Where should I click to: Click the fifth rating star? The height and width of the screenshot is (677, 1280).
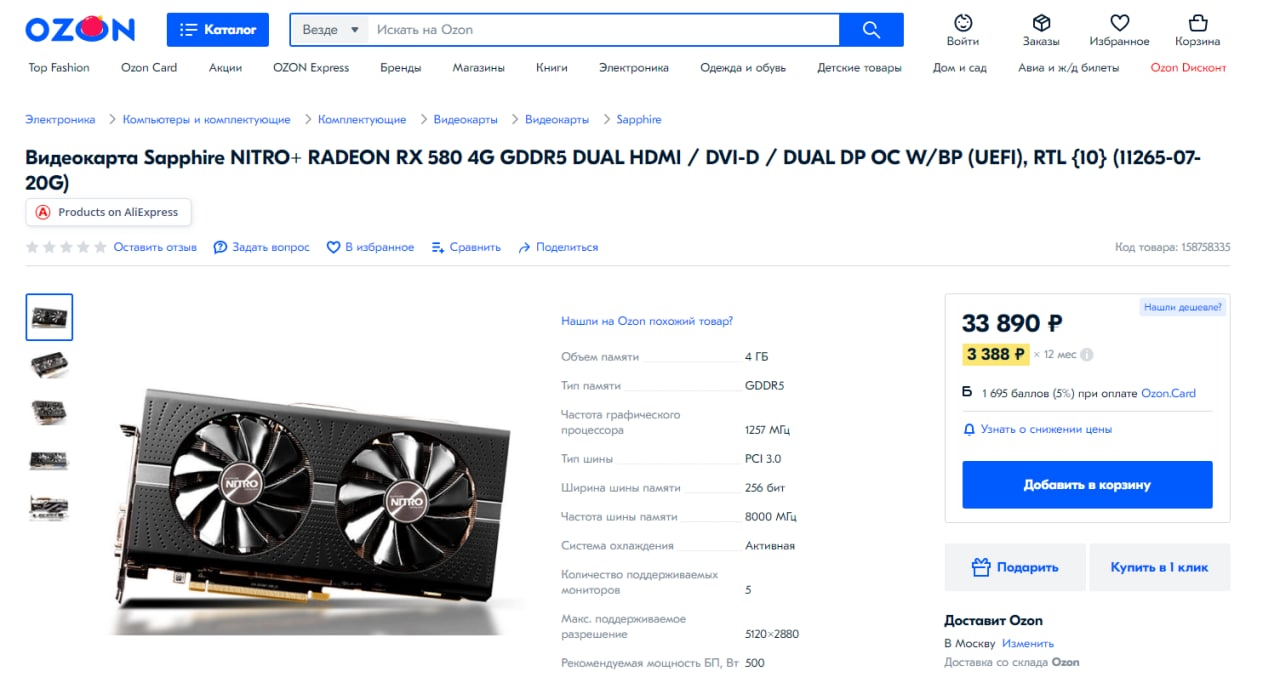point(100,247)
